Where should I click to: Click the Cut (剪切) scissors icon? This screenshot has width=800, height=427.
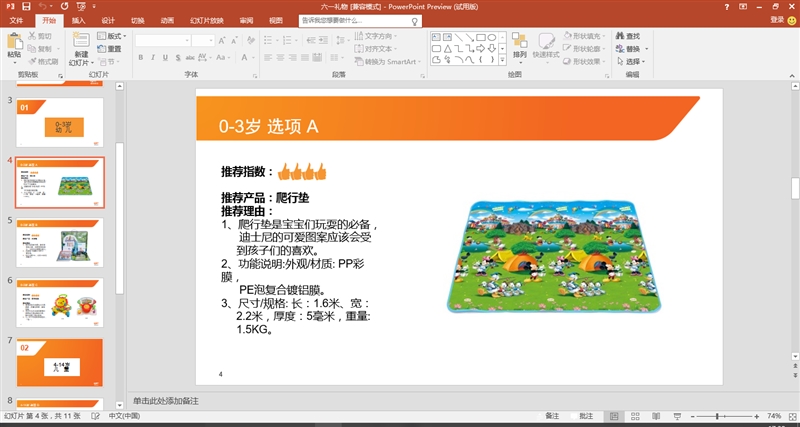(x=32, y=36)
